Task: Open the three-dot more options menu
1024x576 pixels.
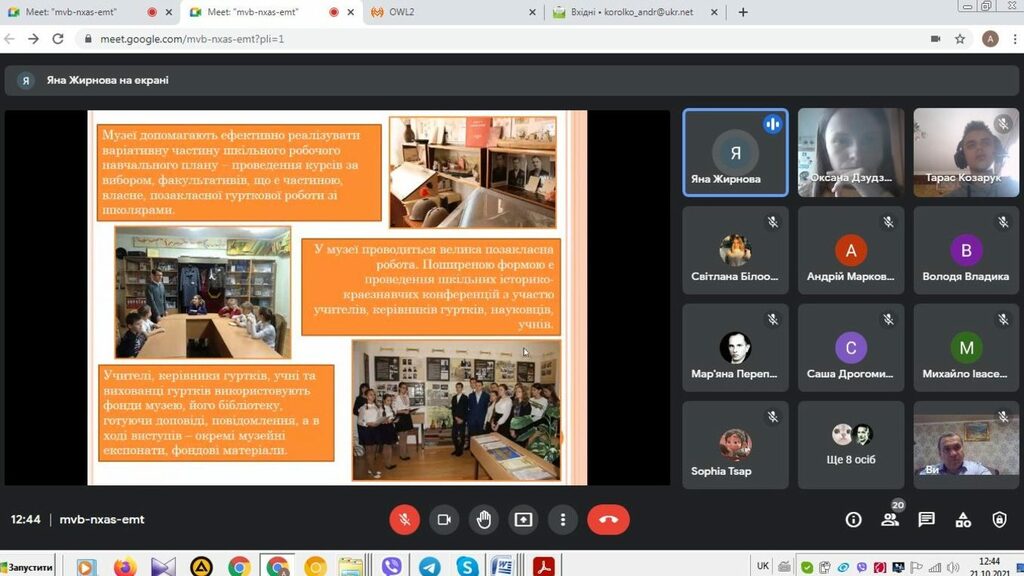Action: click(563, 520)
